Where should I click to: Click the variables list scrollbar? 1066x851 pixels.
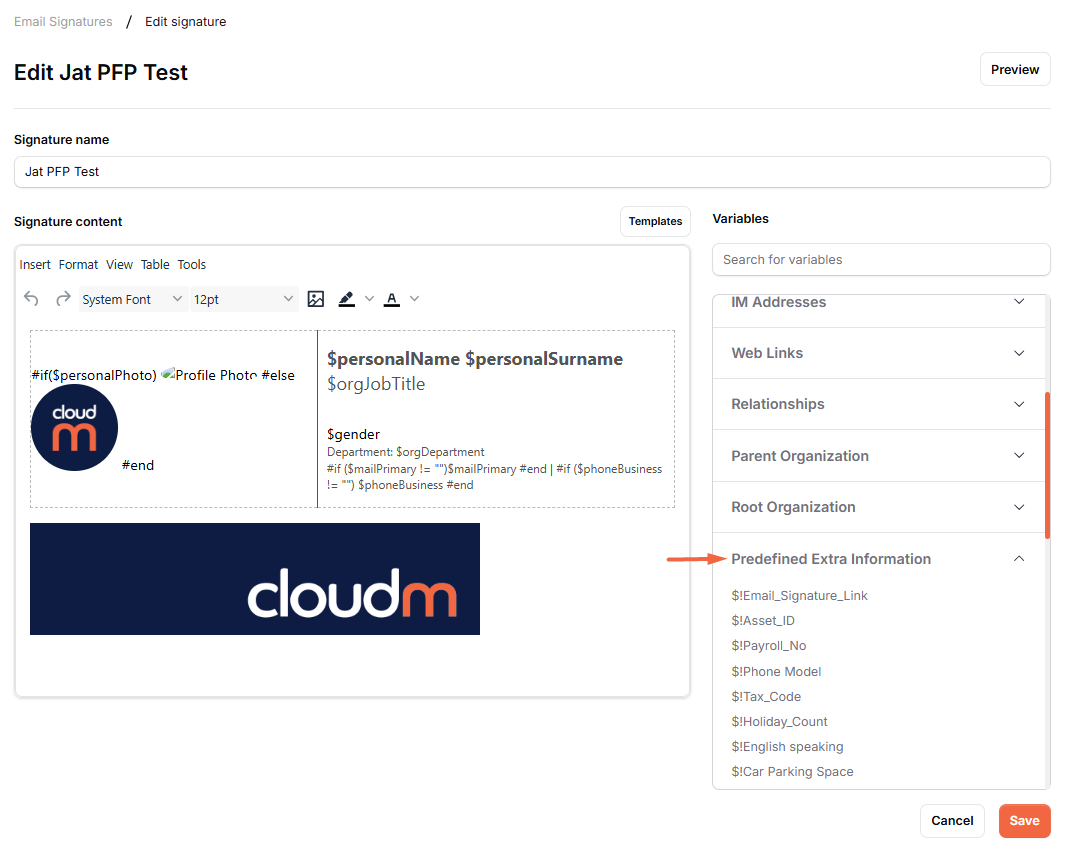[1048, 465]
